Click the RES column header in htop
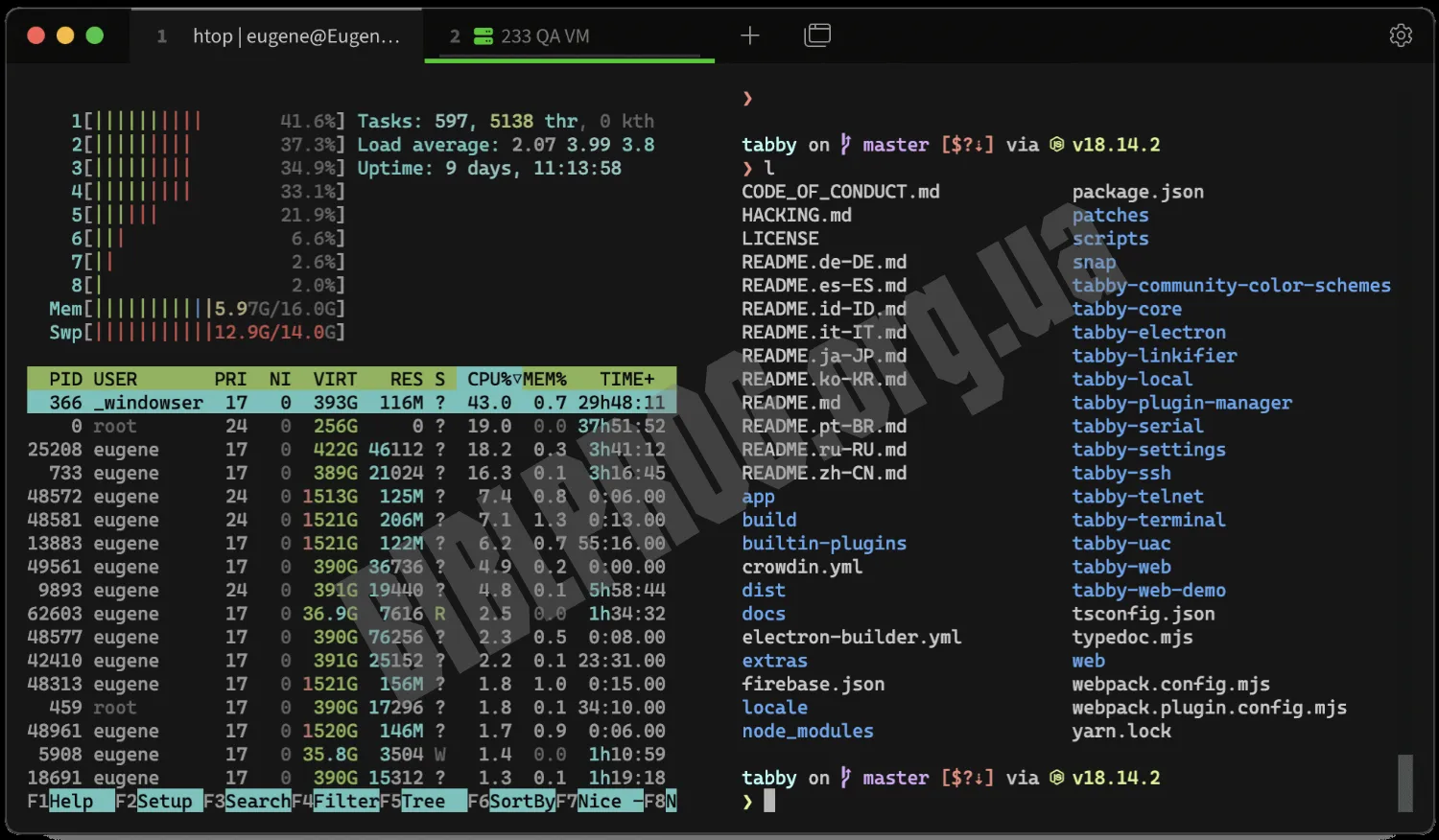The width and height of the screenshot is (1439, 840). click(407, 379)
